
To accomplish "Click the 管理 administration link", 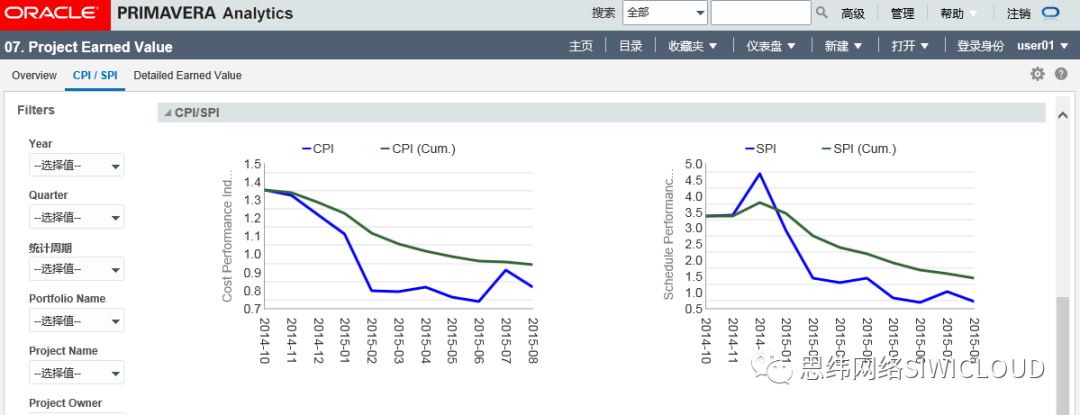I will click(902, 13).
